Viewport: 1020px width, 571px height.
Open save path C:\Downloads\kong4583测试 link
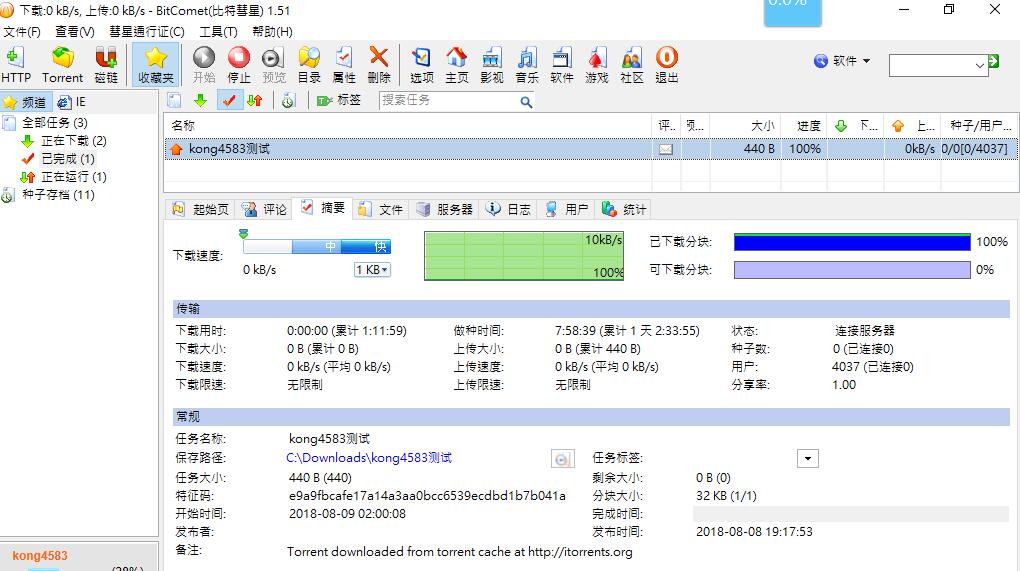pyautogui.click(x=369, y=458)
